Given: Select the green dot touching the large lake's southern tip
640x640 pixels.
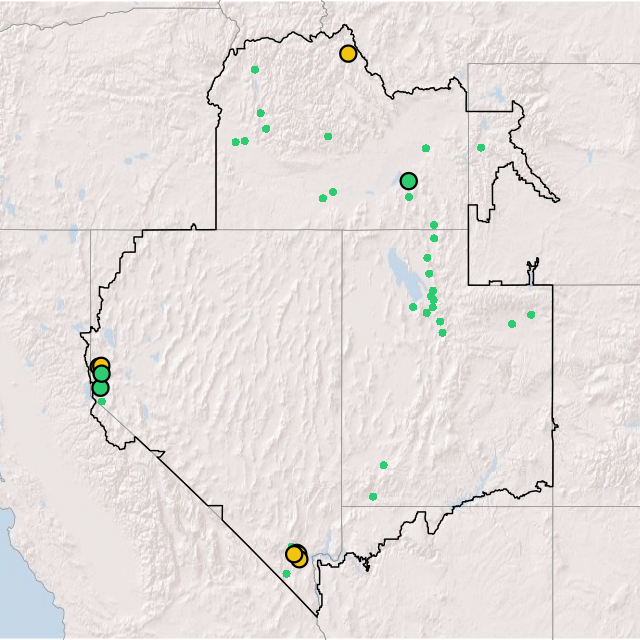Looking at the screenshot, I should pos(413,307).
